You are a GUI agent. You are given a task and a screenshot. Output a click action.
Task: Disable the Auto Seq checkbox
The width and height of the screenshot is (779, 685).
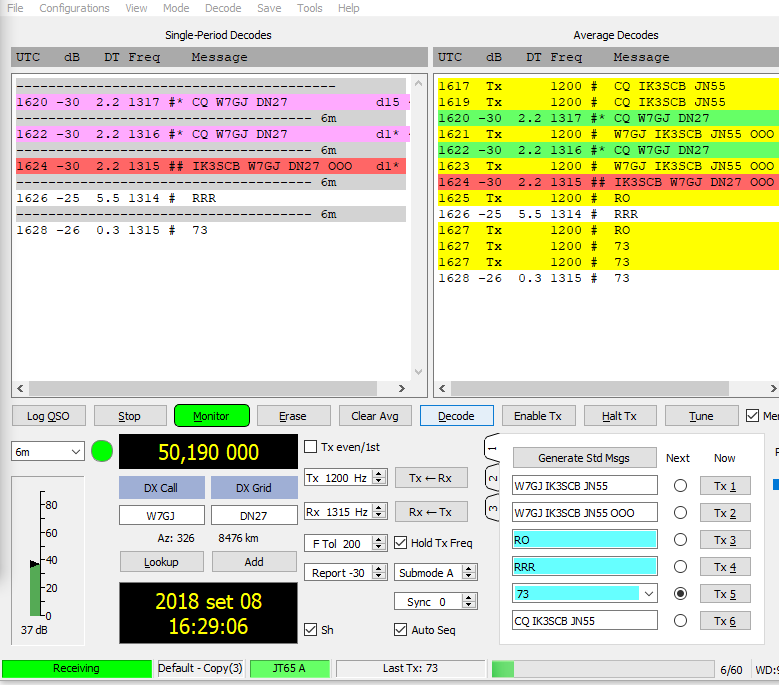point(401,630)
